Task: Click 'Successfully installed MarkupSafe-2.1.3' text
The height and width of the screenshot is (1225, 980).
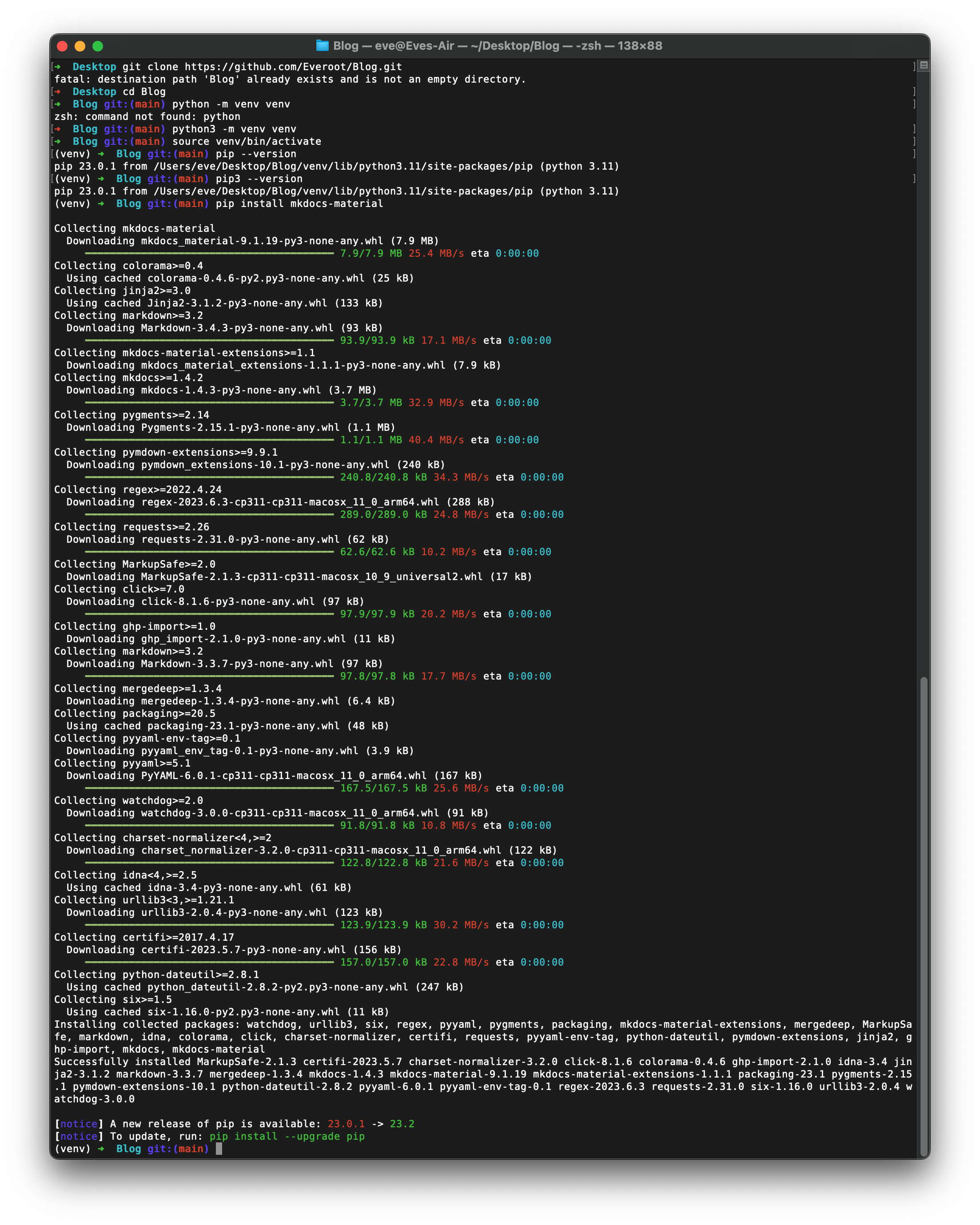Action: click(175, 1062)
